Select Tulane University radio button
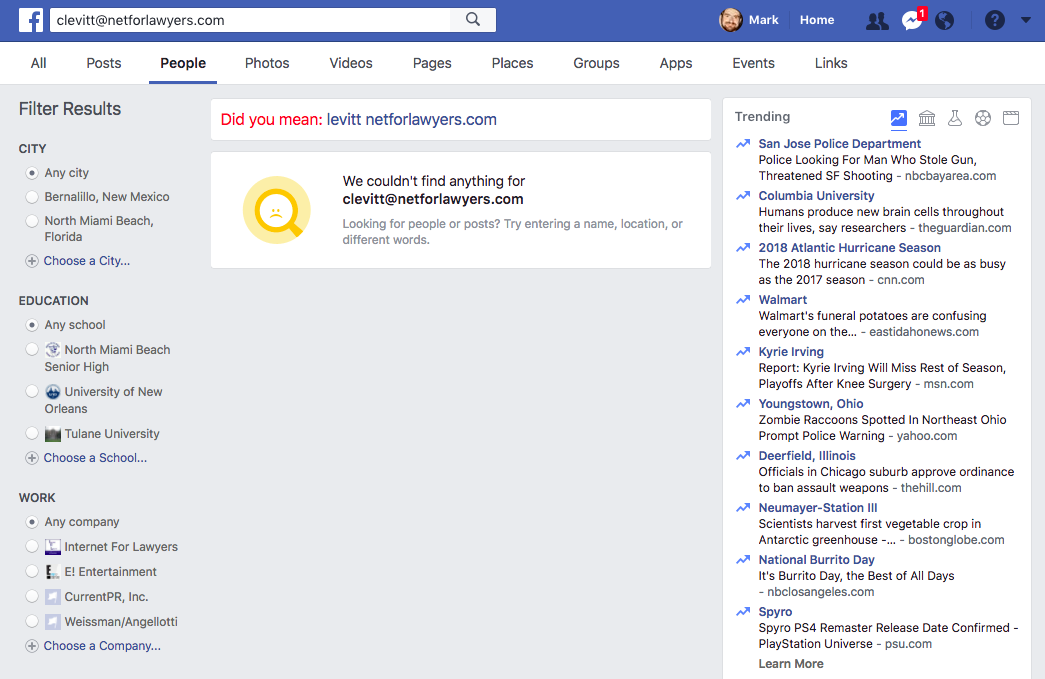 31,433
